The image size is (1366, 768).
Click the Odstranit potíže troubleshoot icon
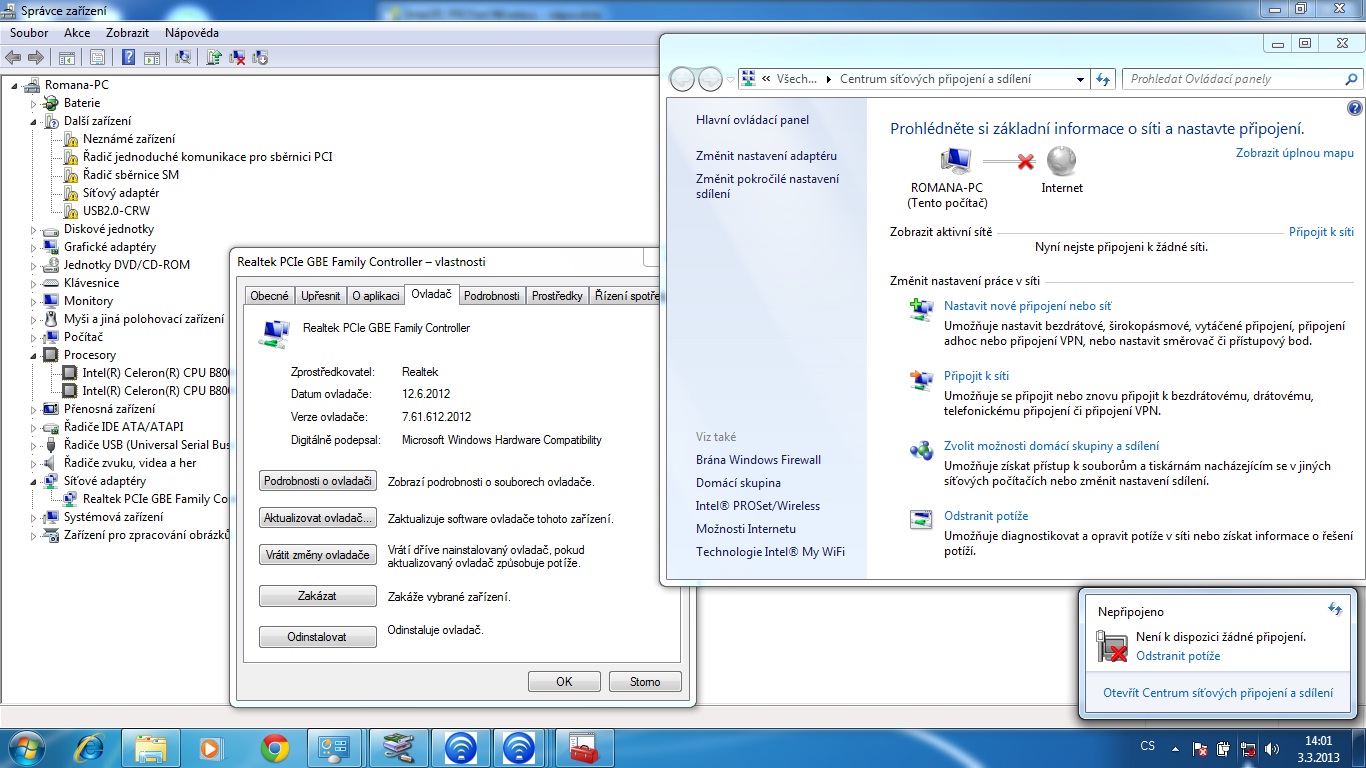[920, 519]
